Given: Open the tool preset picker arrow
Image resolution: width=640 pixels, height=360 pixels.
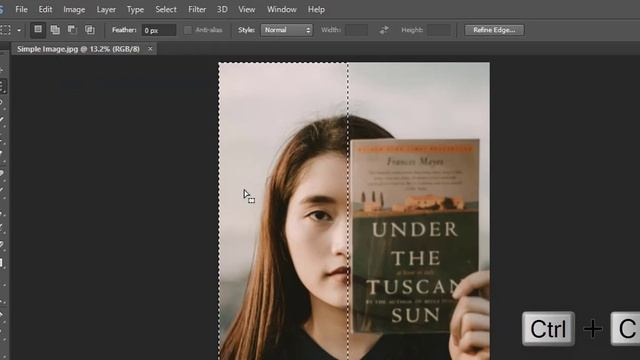Looking at the screenshot, I should coord(19,30).
